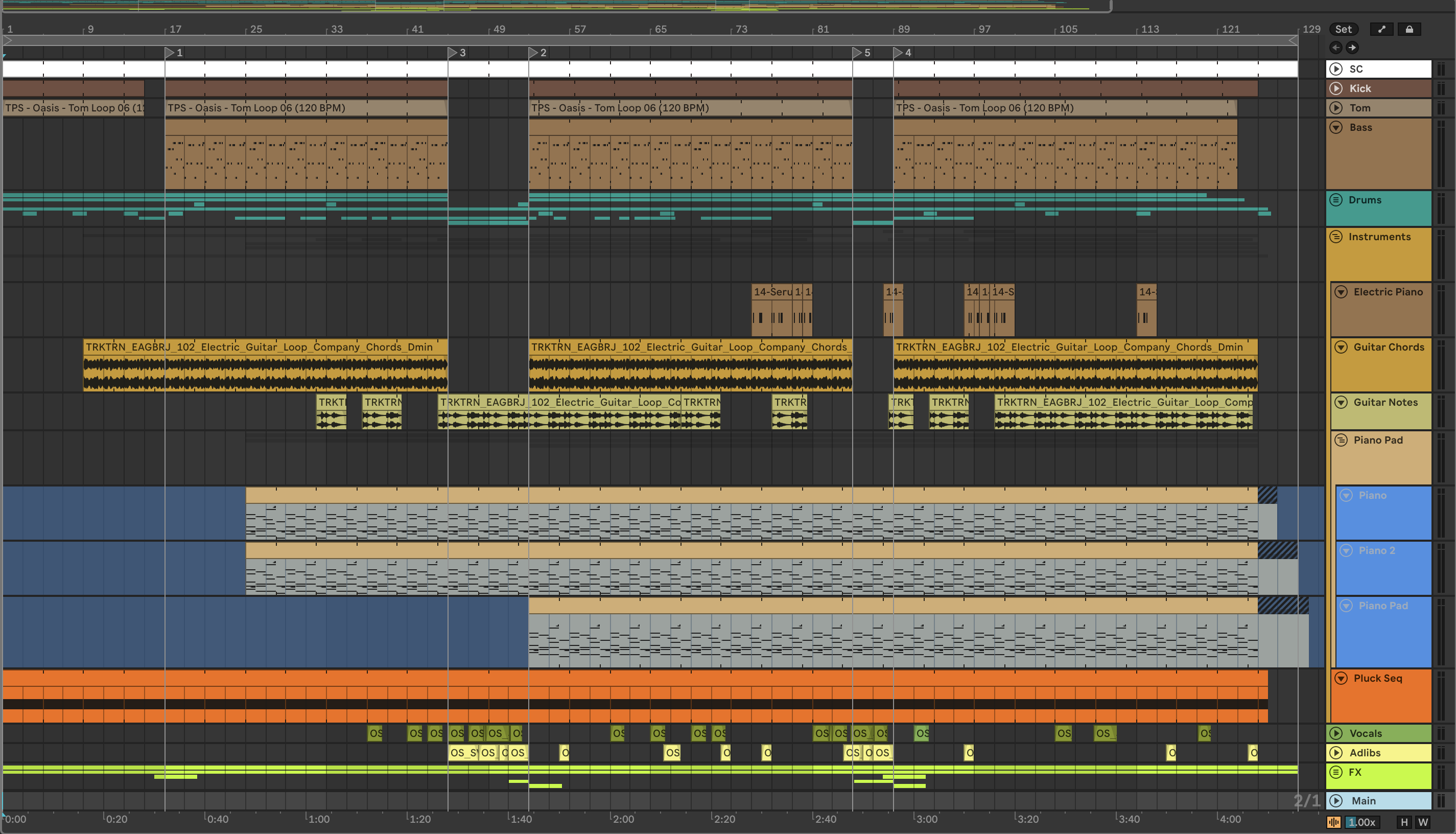
Task: Unfold the Main track
Action: click(1336, 801)
